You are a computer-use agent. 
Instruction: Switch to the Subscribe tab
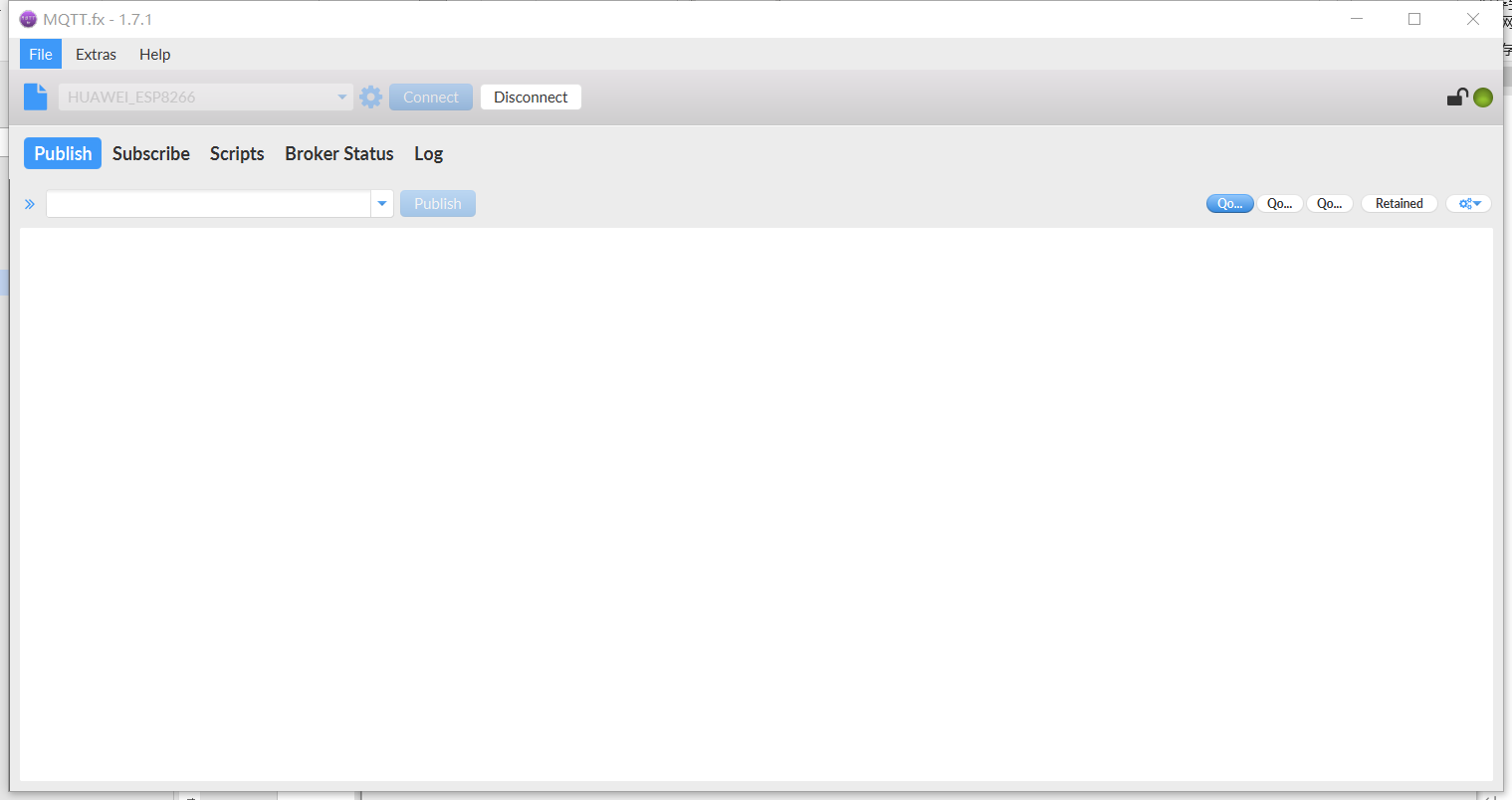coord(151,153)
